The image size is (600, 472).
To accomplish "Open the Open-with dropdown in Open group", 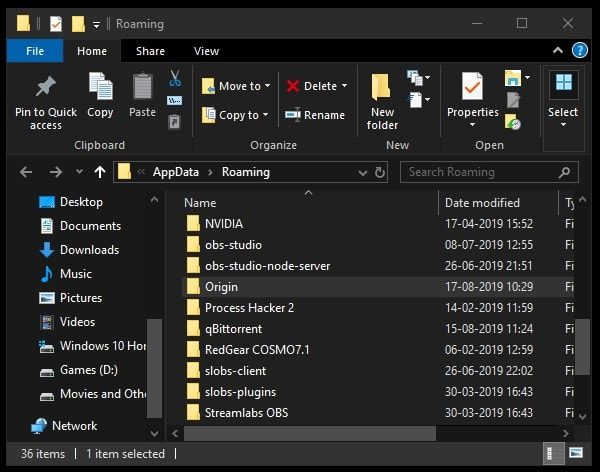I will pos(527,78).
